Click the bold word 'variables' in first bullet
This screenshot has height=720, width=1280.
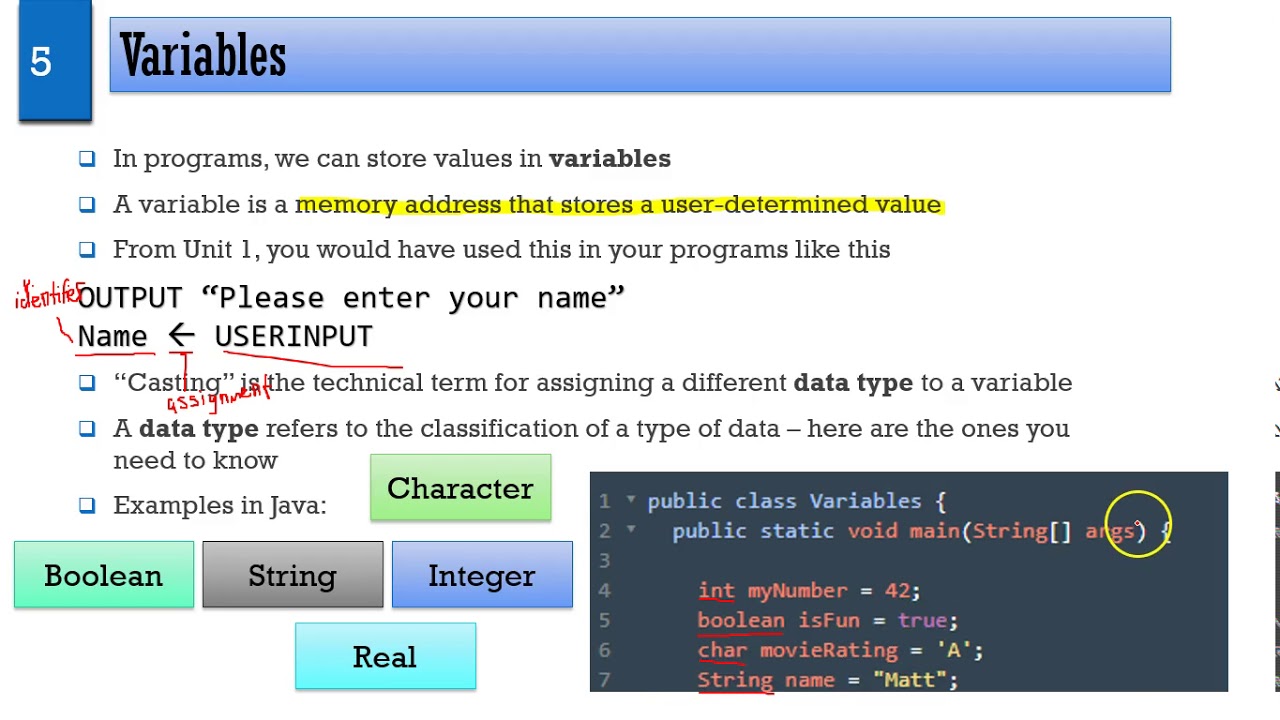pyautogui.click(x=610, y=158)
